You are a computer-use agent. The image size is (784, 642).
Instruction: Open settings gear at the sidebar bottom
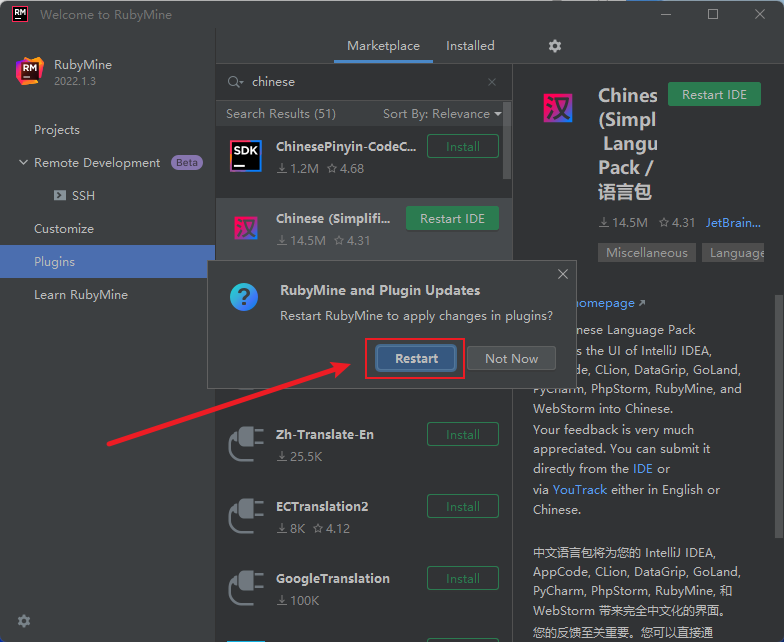click(x=24, y=621)
